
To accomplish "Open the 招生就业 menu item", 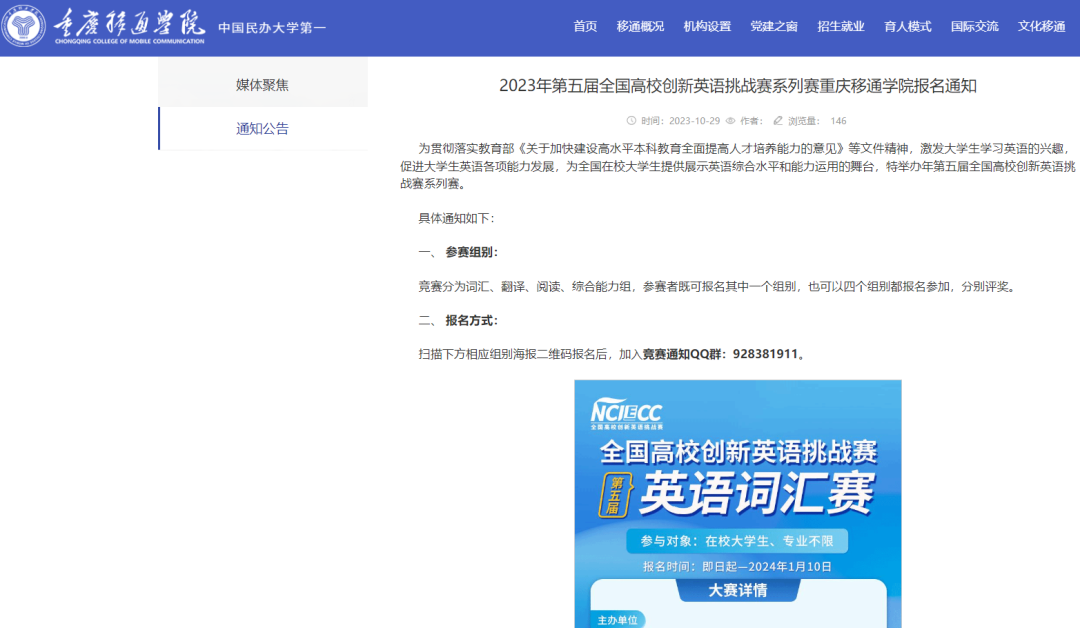I will [840, 26].
